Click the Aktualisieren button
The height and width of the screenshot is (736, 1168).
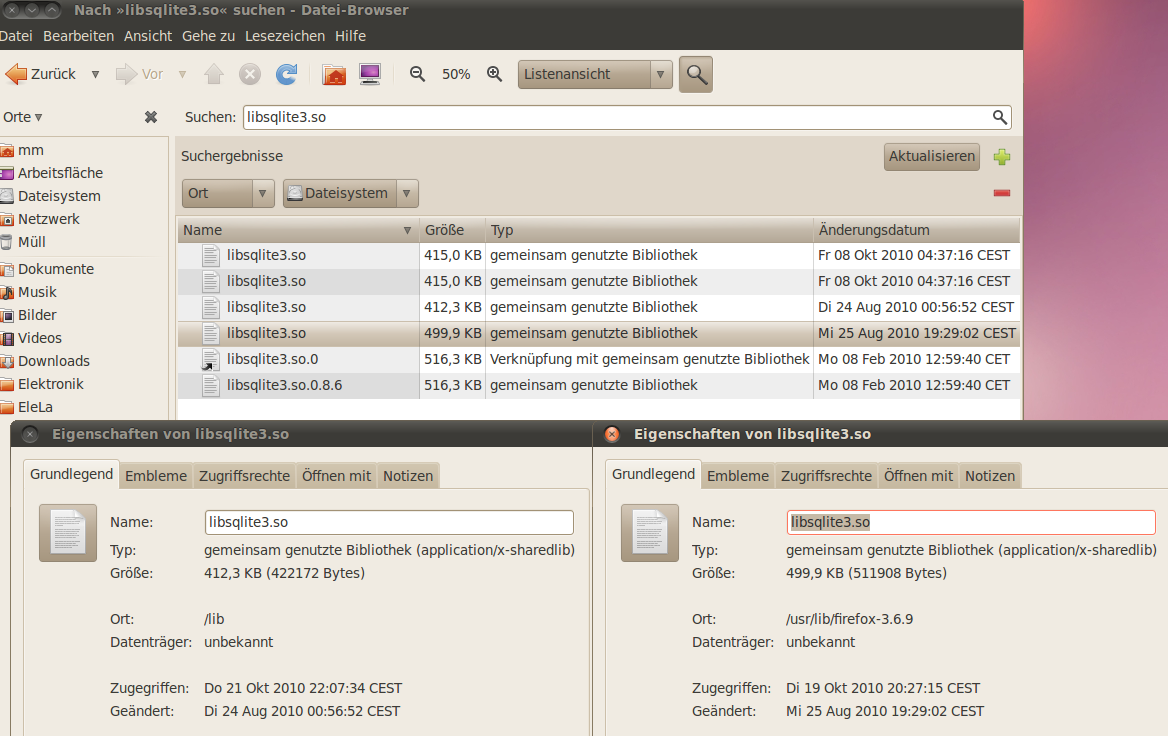click(932, 156)
